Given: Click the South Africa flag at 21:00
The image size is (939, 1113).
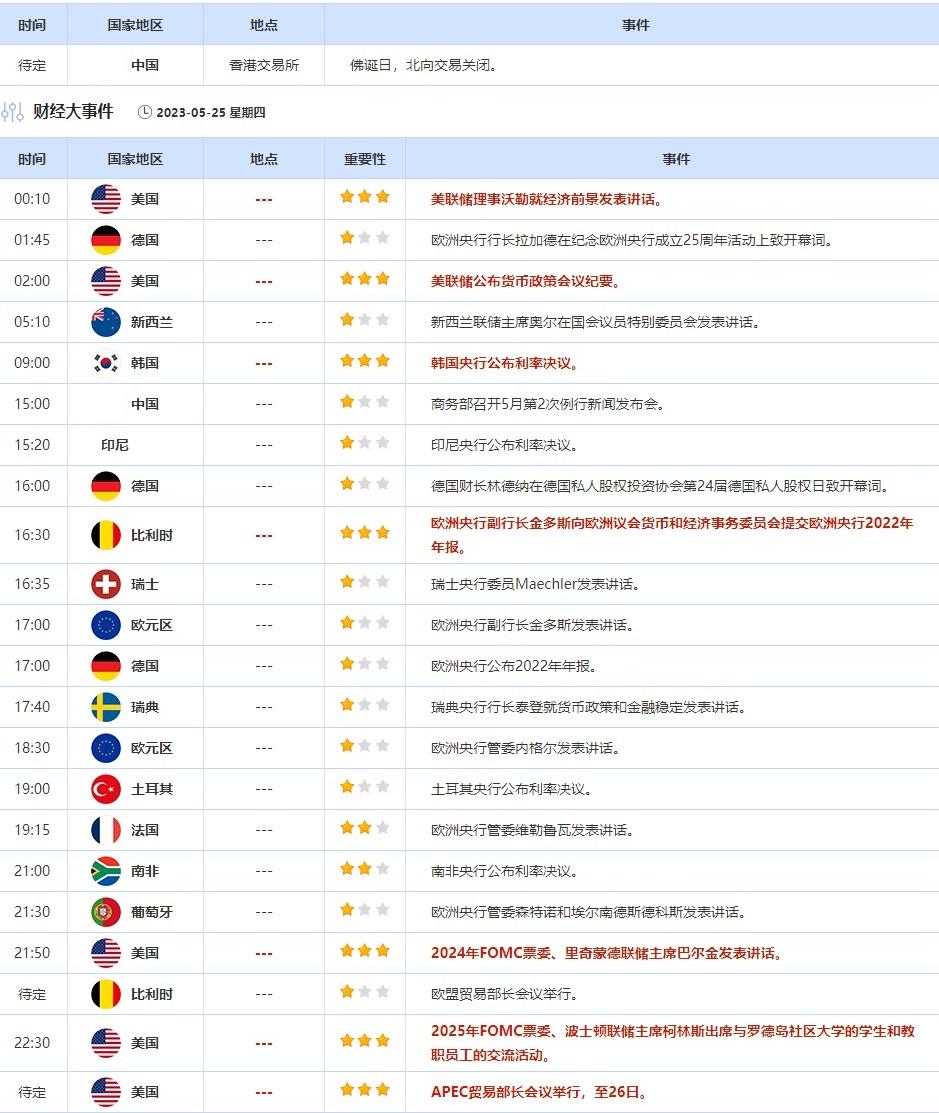Looking at the screenshot, I should click(x=105, y=871).
